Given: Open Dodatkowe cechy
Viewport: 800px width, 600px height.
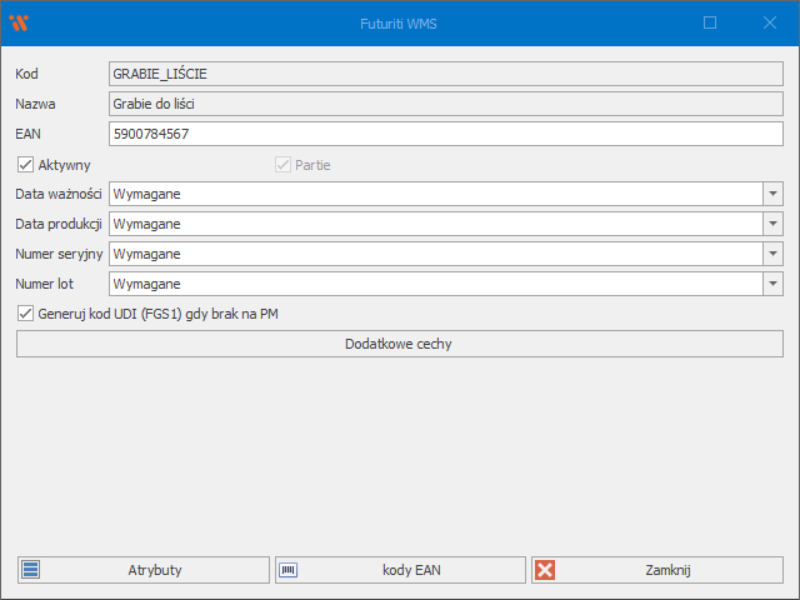Looking at the screenshot, I should (399, 344).
